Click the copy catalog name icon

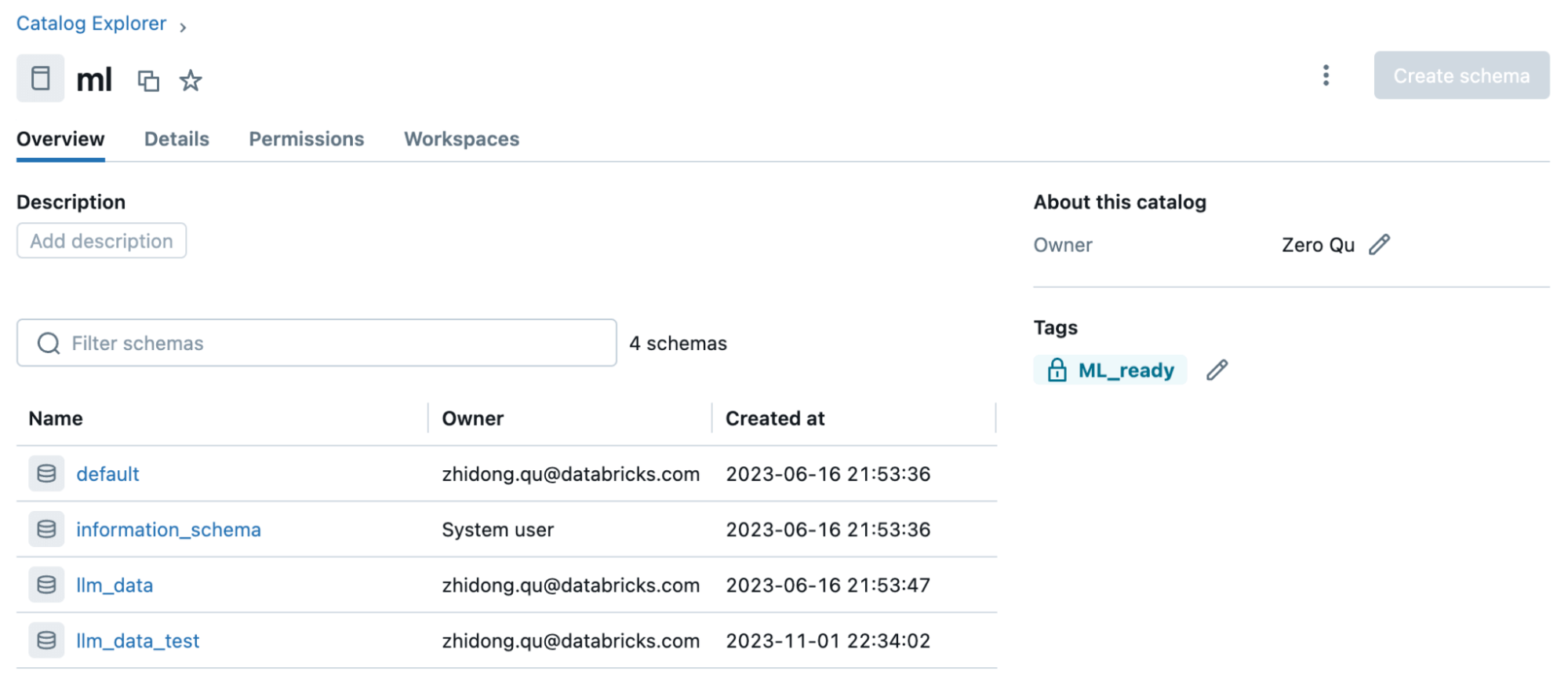click(x=148, y=81)
